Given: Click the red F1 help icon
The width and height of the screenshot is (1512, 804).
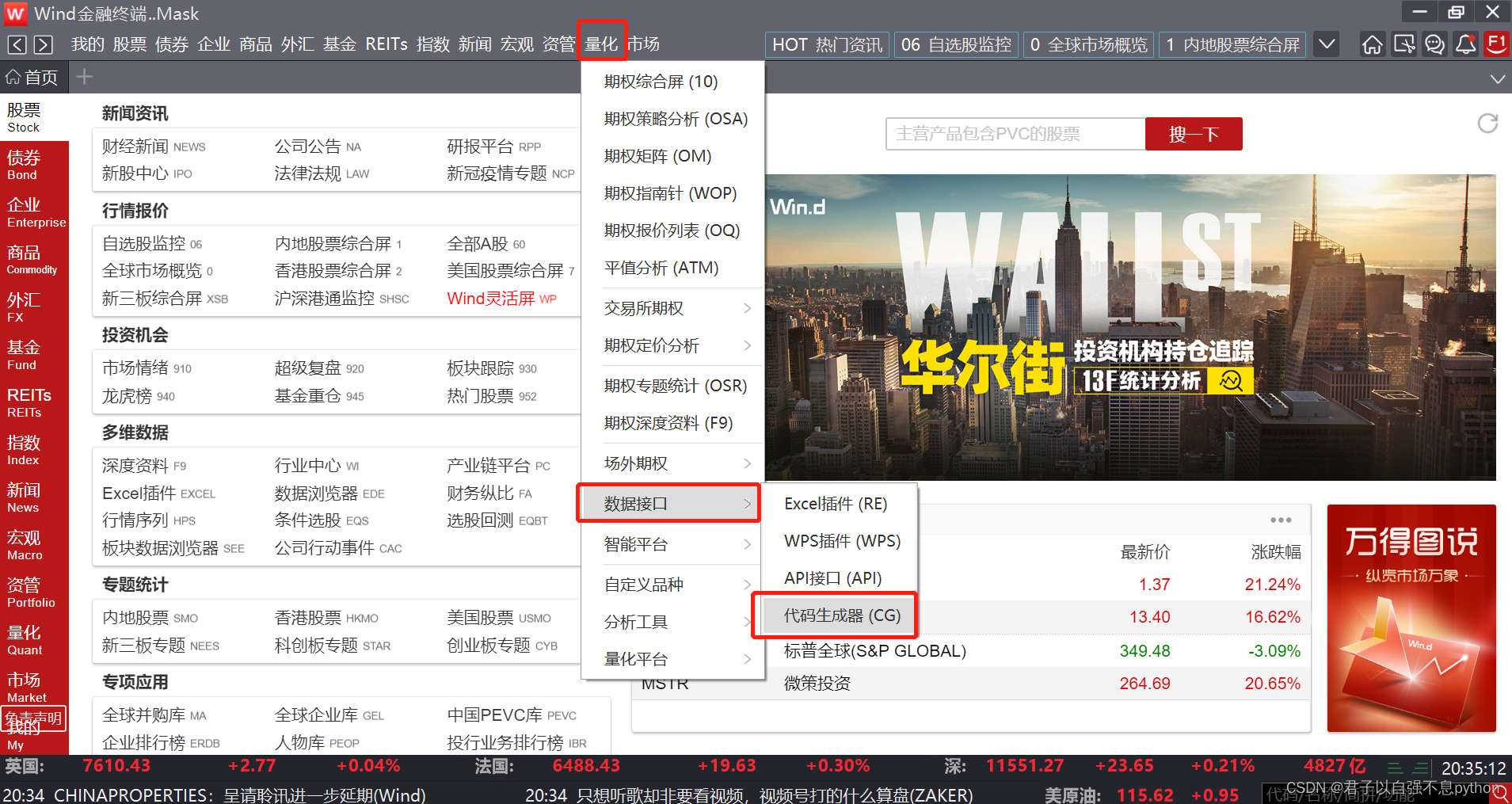Looking at the screenshot, I should (1496, 44).
